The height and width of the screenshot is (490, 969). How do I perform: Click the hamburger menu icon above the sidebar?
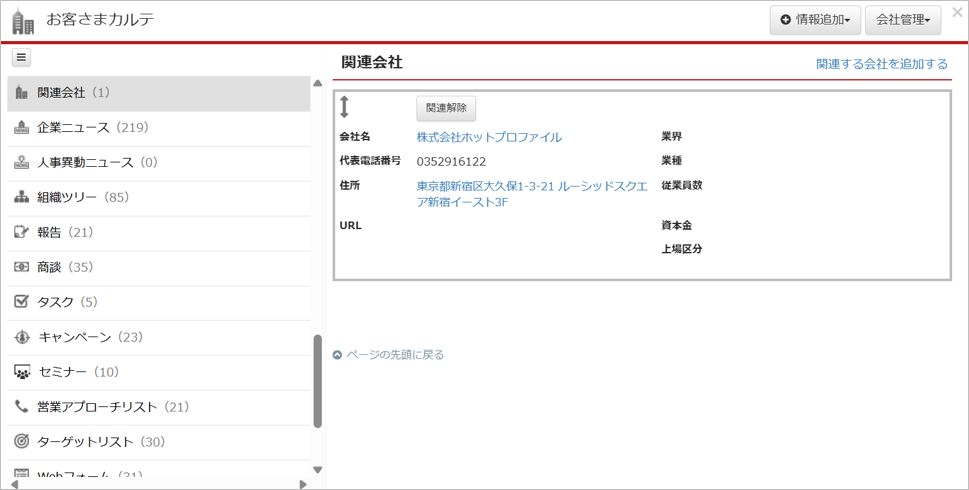21,58
